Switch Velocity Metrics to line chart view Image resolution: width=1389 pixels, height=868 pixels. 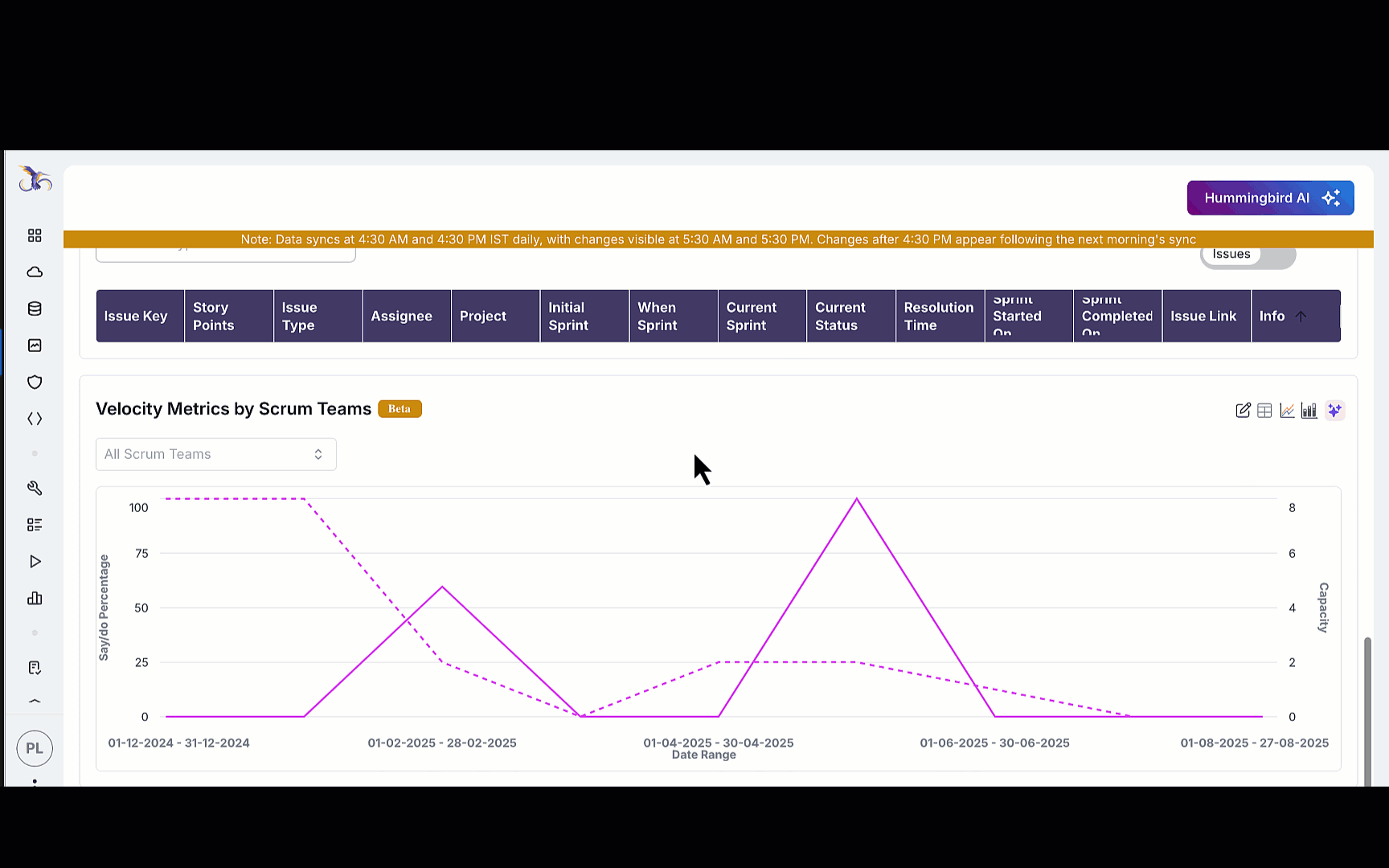pos(1287,411)
